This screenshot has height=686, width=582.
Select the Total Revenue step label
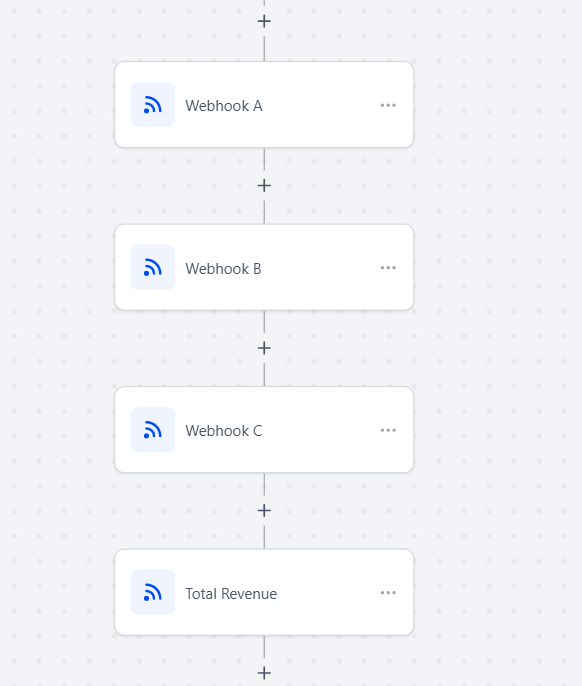point(231,594)
